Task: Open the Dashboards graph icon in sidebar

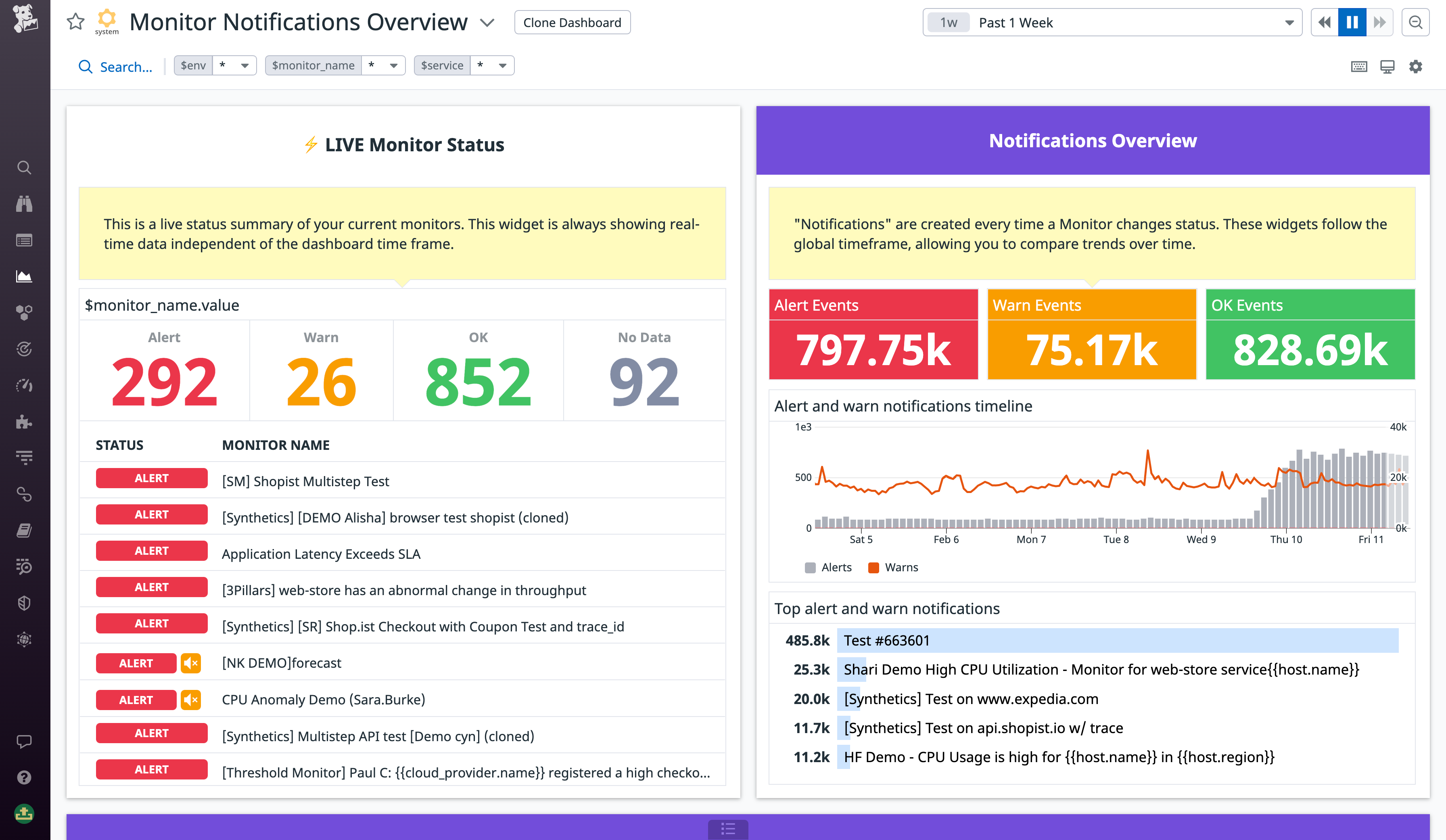Action: pos(24,276)
